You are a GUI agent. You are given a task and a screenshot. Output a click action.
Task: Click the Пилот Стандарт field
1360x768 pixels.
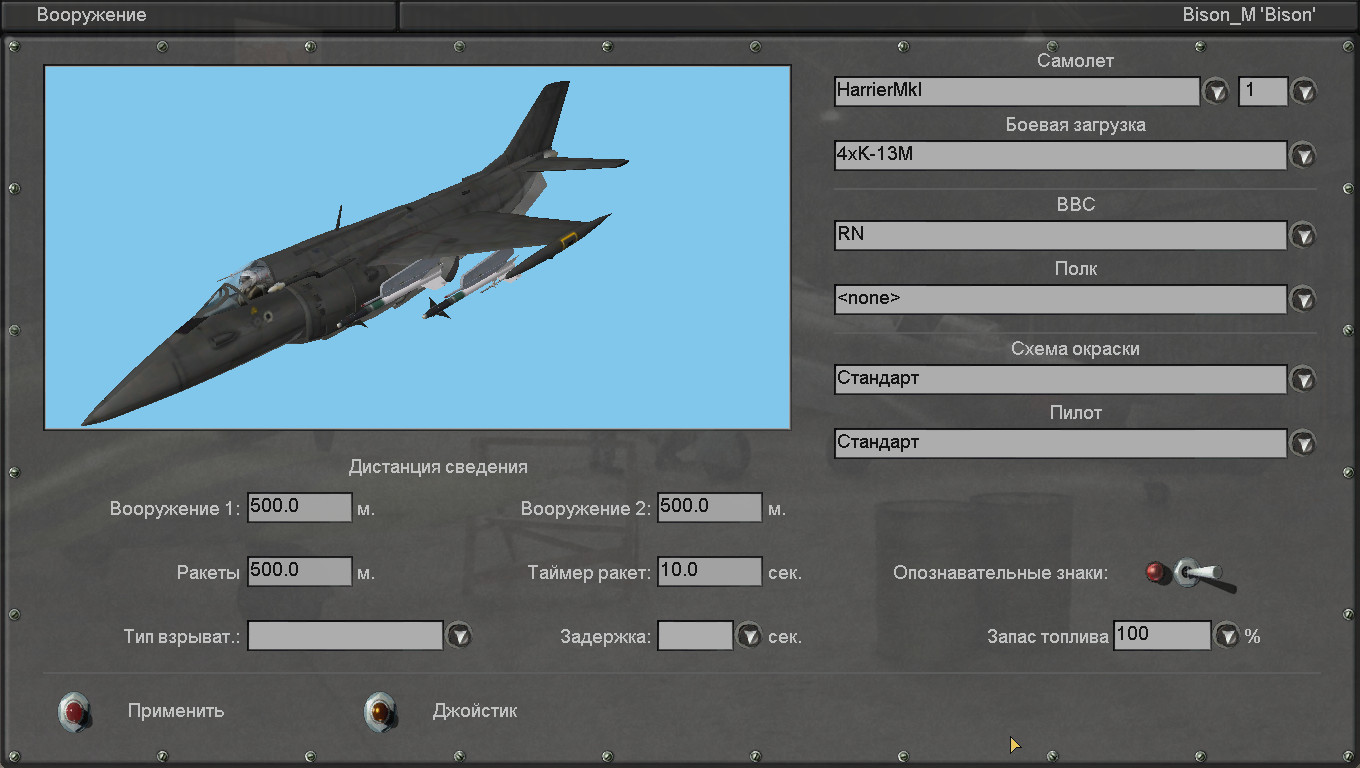1060,443
